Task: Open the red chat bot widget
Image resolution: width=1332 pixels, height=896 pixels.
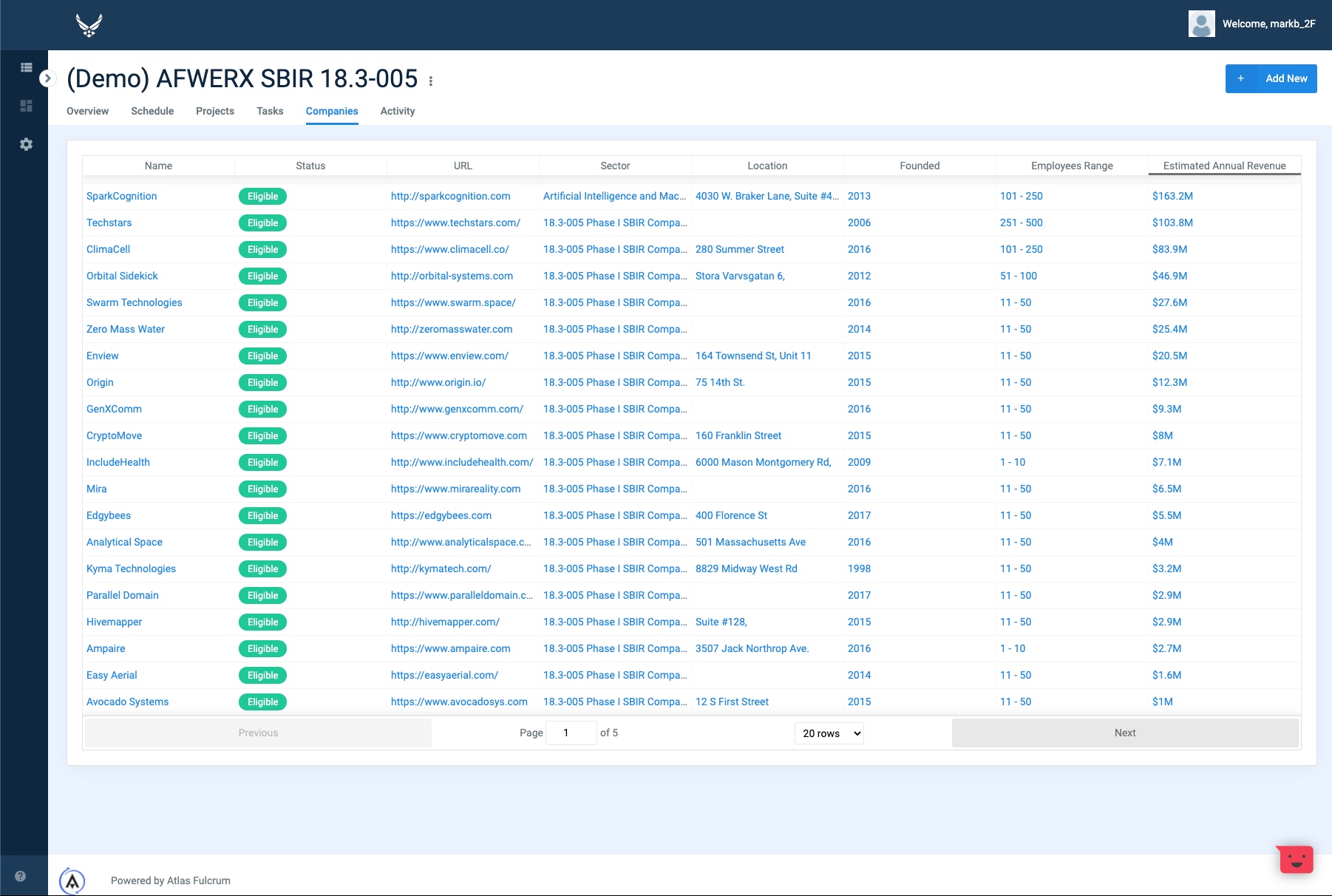Action: (x=1295, y=860)
